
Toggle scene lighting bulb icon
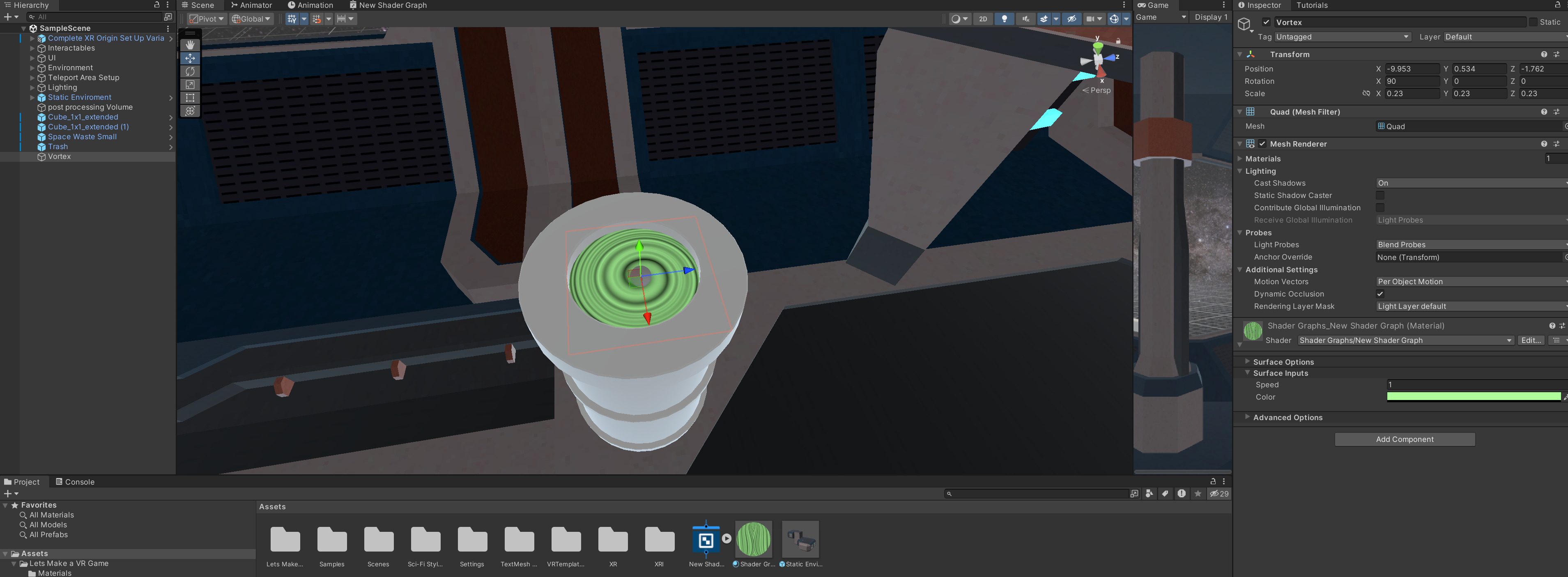1005,19
